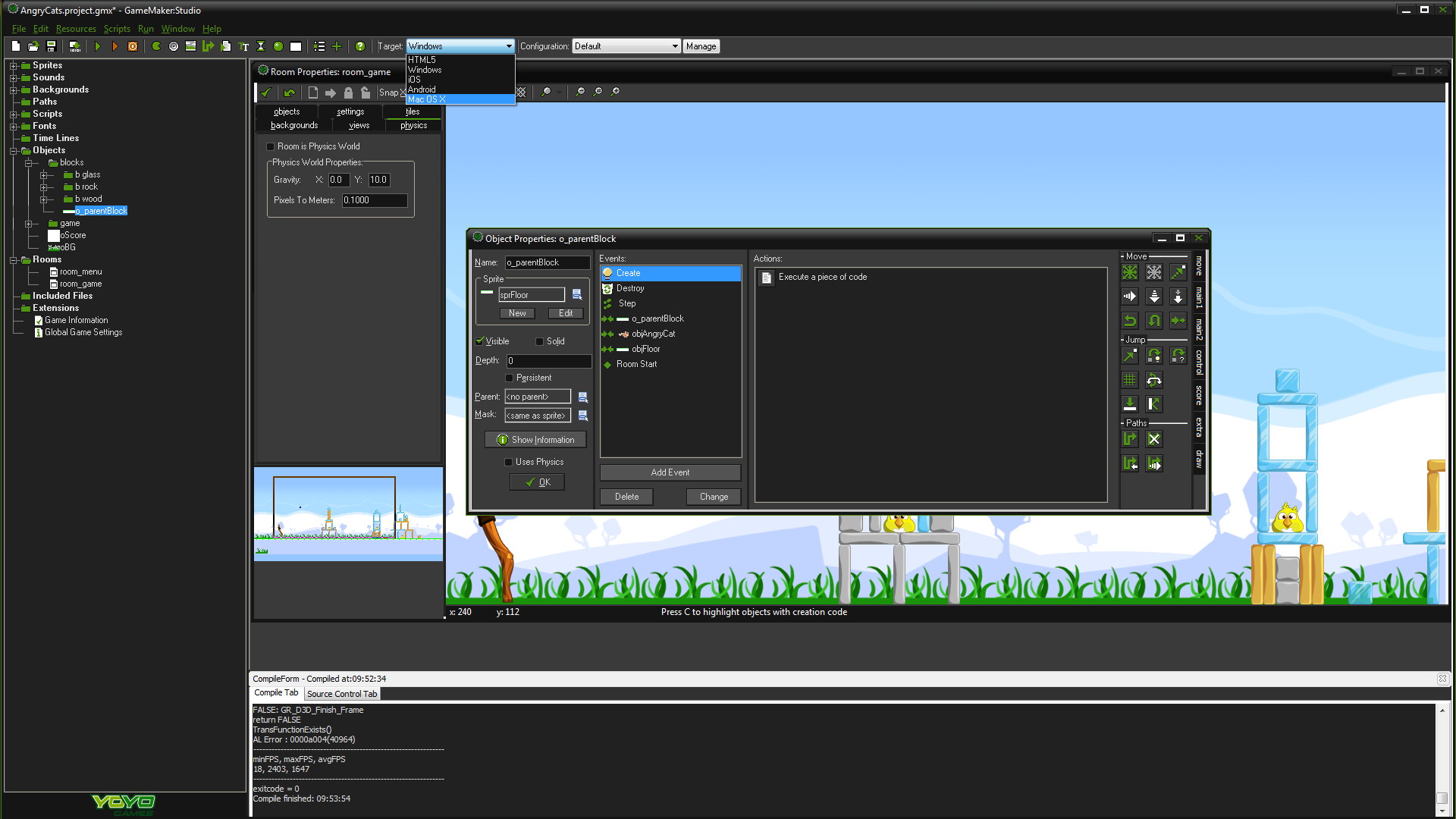The image size is (1456, 819).
Task: Expand the Sprites resource folder
Action: pyautogui.click(x=13, y=66)
